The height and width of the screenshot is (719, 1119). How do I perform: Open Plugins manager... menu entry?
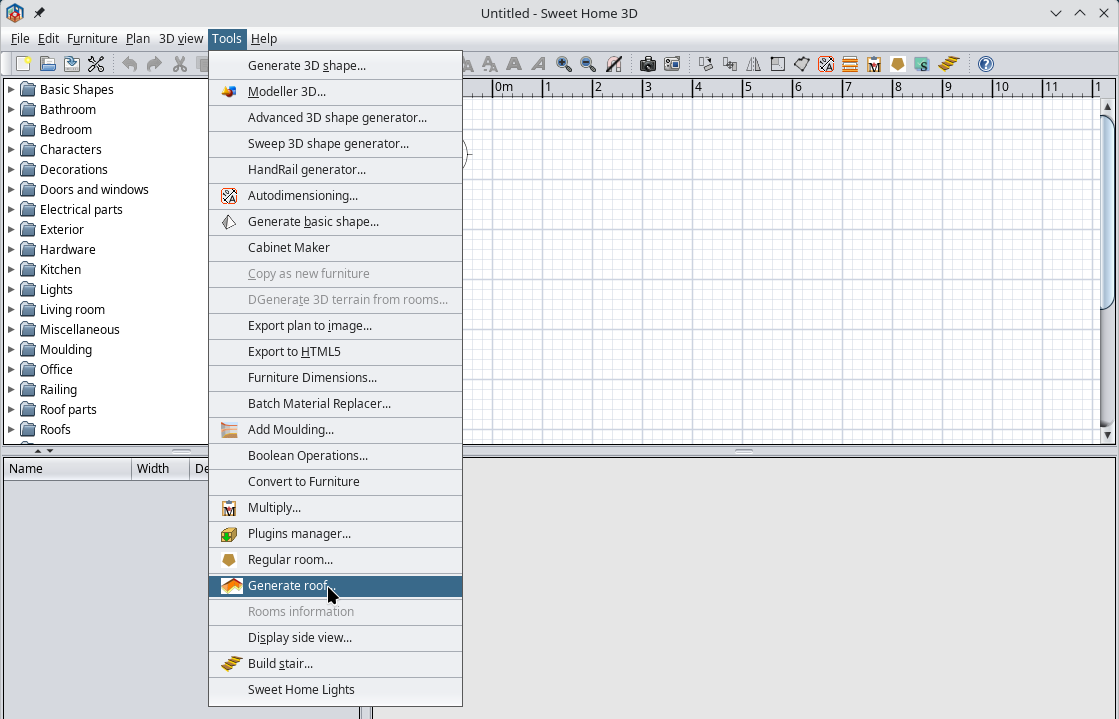pyautogui.click(x=335, y=533)
